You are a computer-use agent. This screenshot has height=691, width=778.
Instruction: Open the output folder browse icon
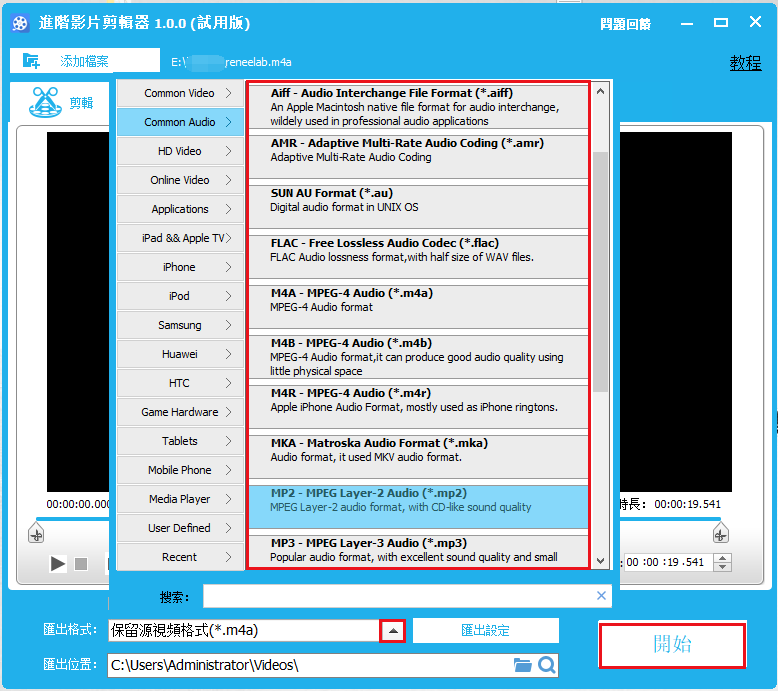(522, 665)
